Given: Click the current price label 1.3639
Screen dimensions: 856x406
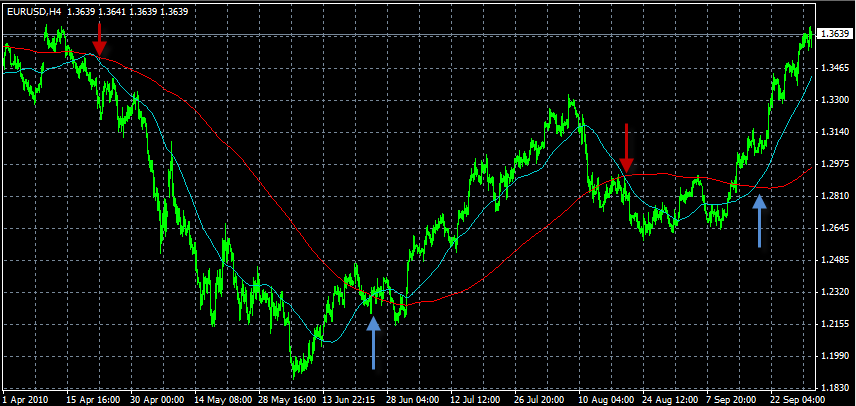Looking at the screenshot, I should tap(834, 34).
